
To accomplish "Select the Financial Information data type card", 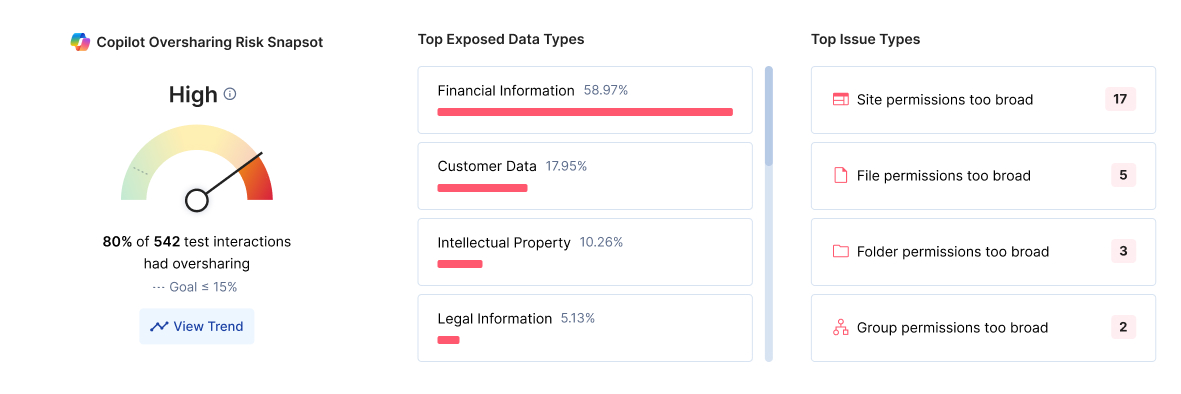I will coord(585,99).
